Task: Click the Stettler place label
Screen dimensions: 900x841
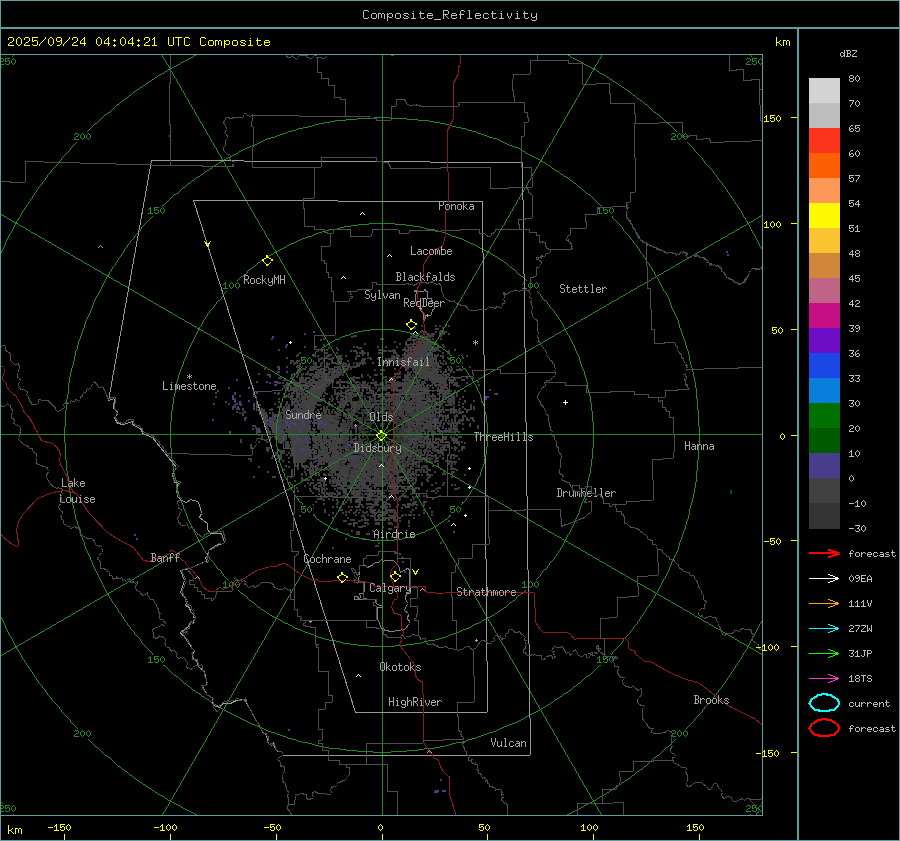Action: pos(583,289)
